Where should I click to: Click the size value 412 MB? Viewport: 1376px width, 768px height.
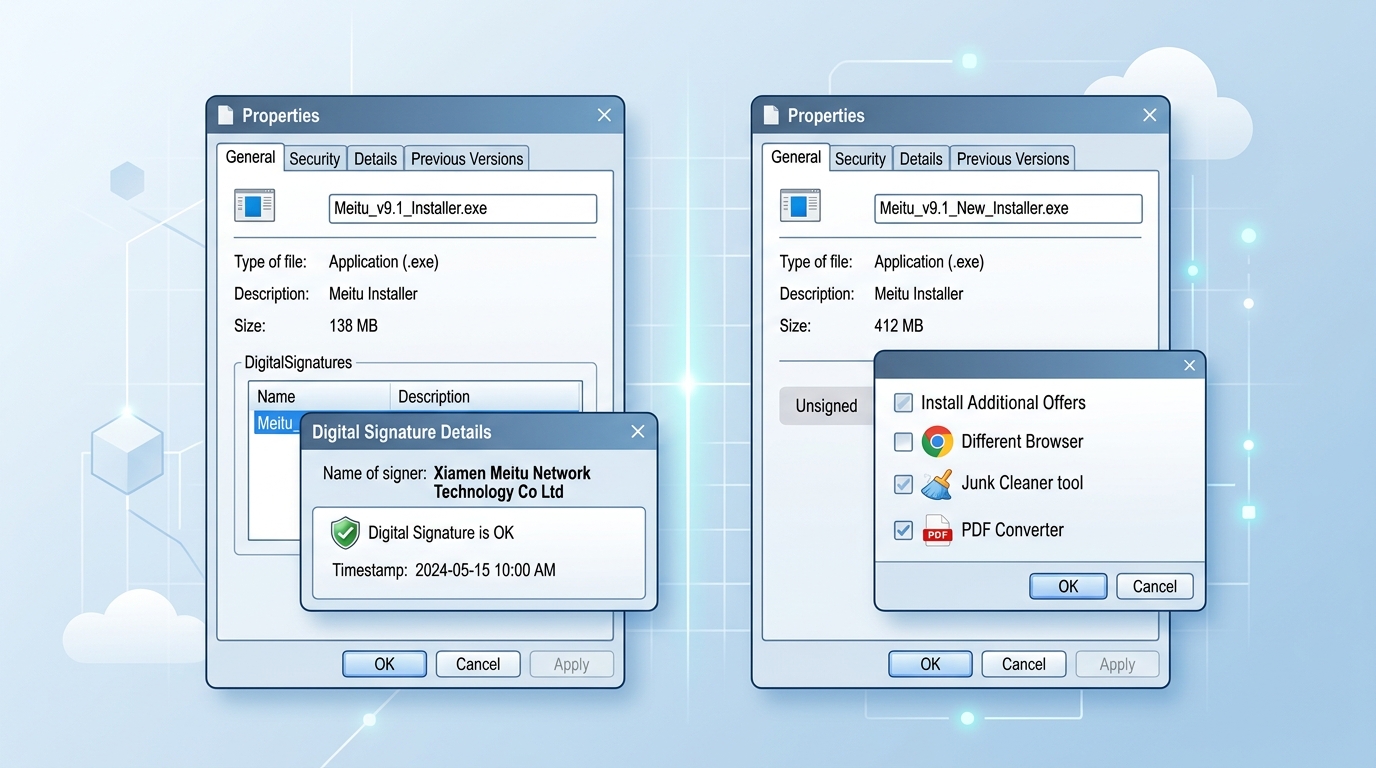(899, 326)
